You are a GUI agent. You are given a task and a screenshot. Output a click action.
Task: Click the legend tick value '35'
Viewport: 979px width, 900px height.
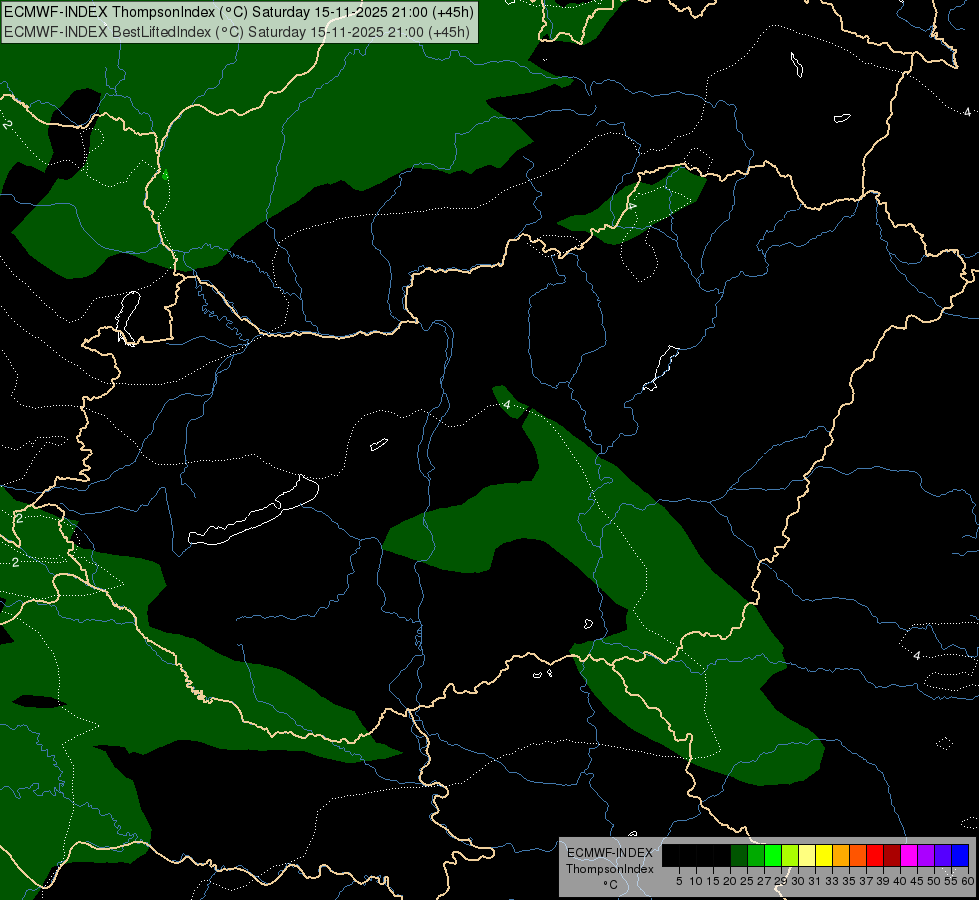(x=849, y=881)
